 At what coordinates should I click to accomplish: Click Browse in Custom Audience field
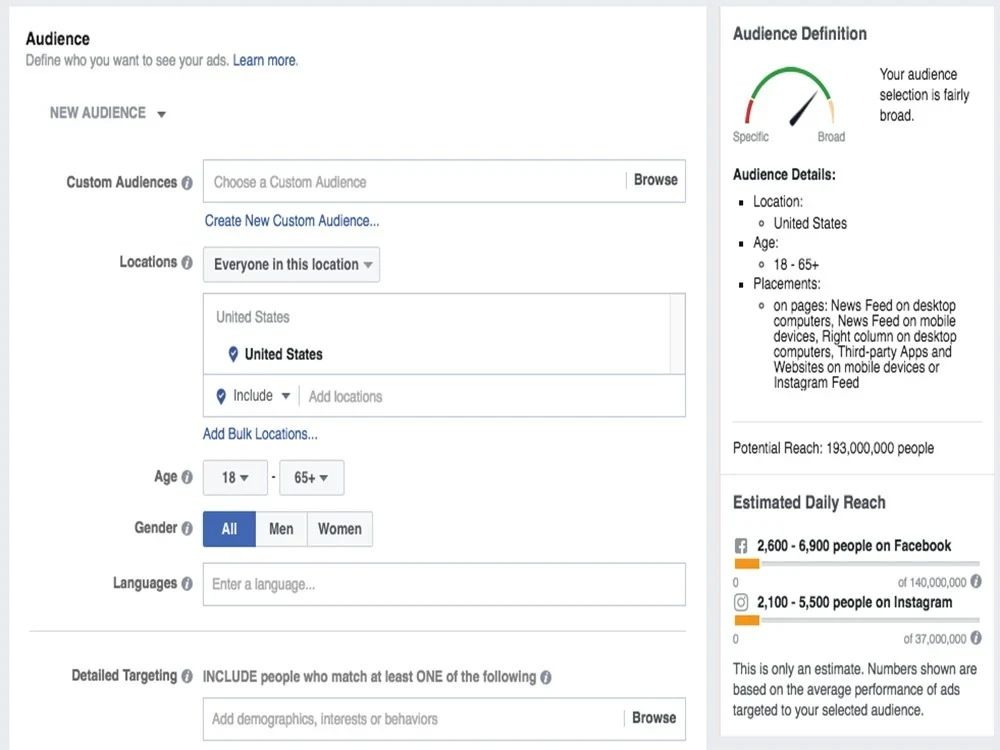(656, 180)
